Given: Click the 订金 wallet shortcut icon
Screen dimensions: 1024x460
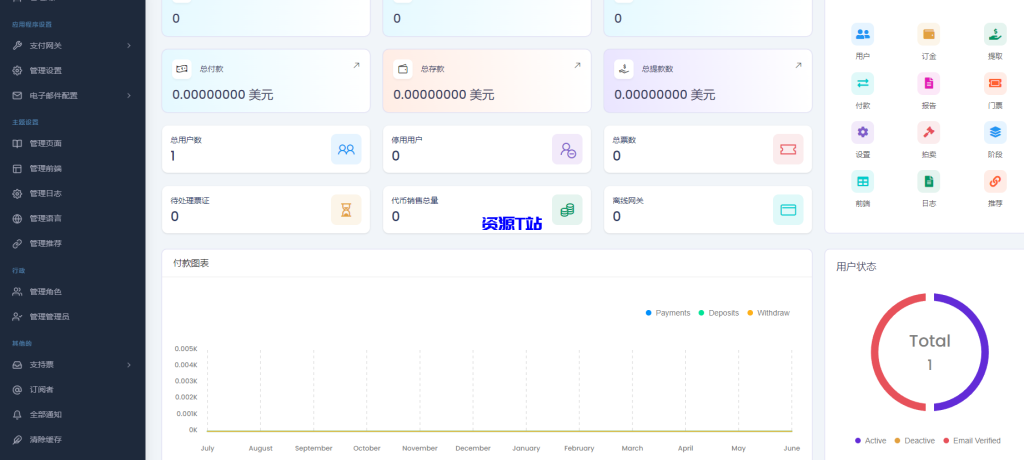Looking at the screenshot, I should (x=928, y=35).
